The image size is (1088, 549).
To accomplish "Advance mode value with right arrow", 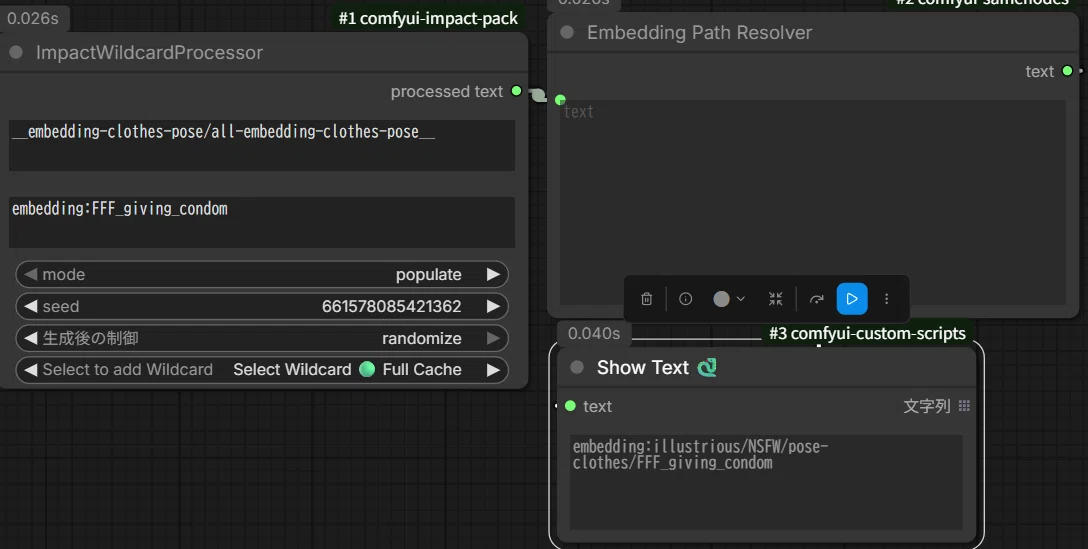I will [x=493, y=274].
